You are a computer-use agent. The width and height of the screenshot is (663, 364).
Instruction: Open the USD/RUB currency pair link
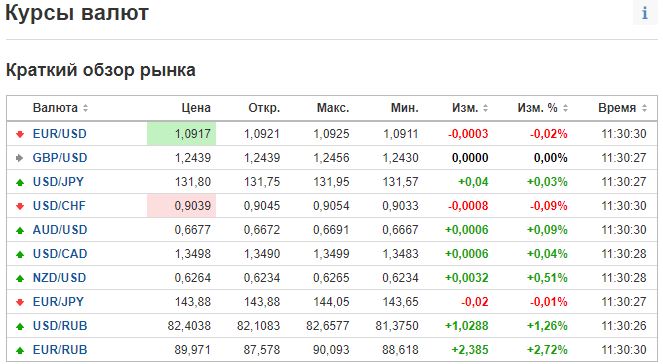(60, 326)
